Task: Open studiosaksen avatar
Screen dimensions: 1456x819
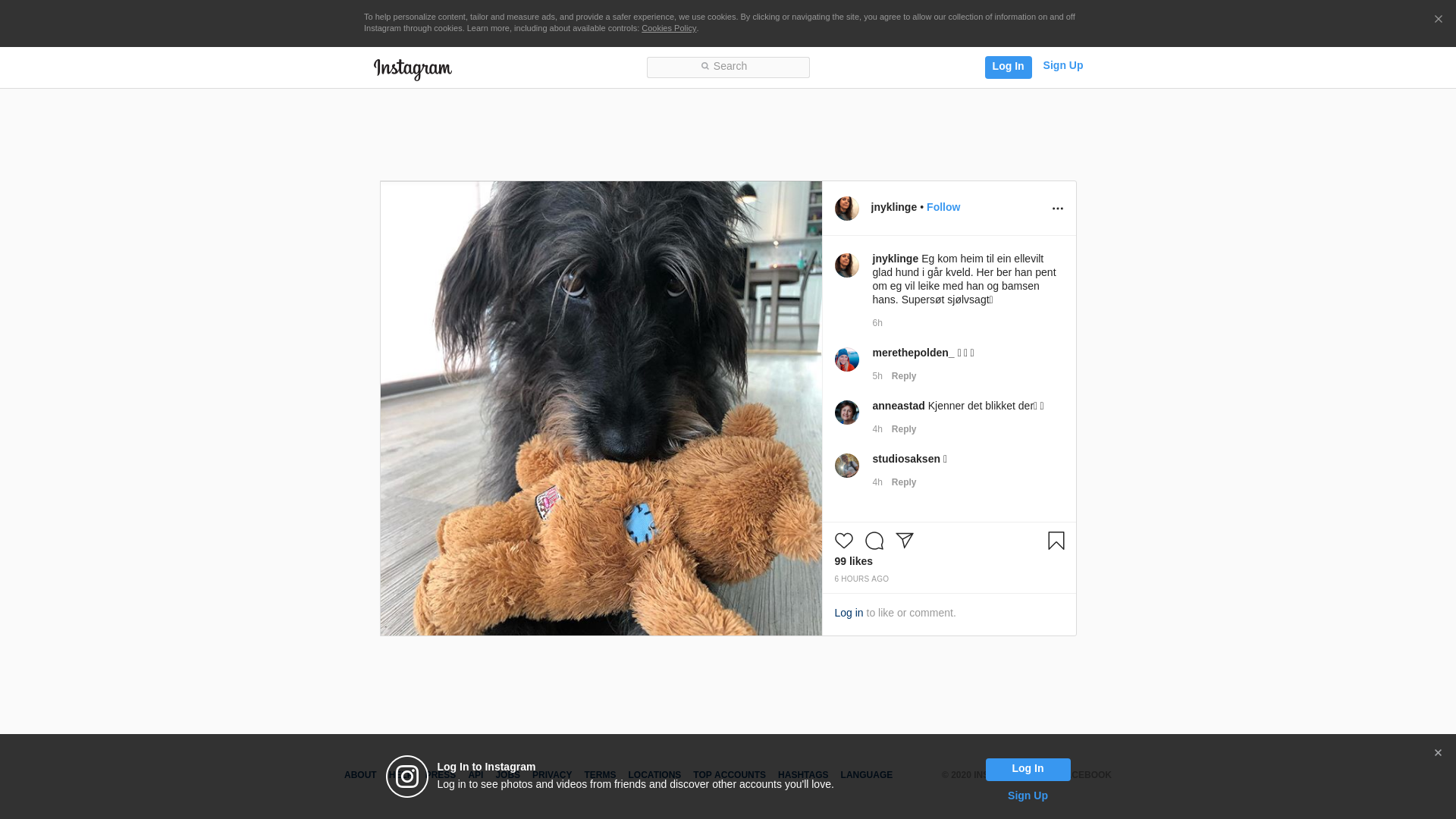Action: [x=846, y=466]
